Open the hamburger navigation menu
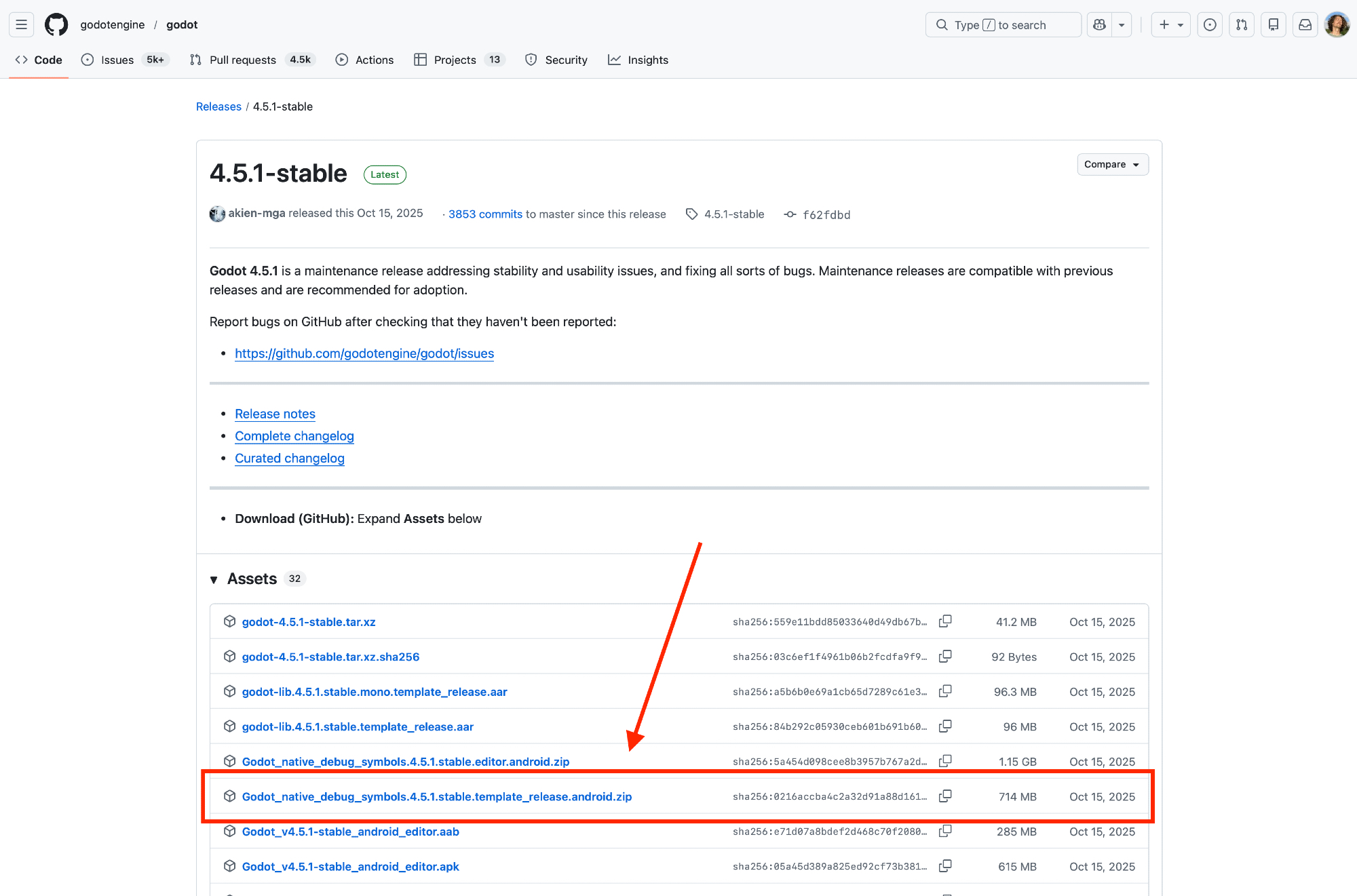 point(22,25)
